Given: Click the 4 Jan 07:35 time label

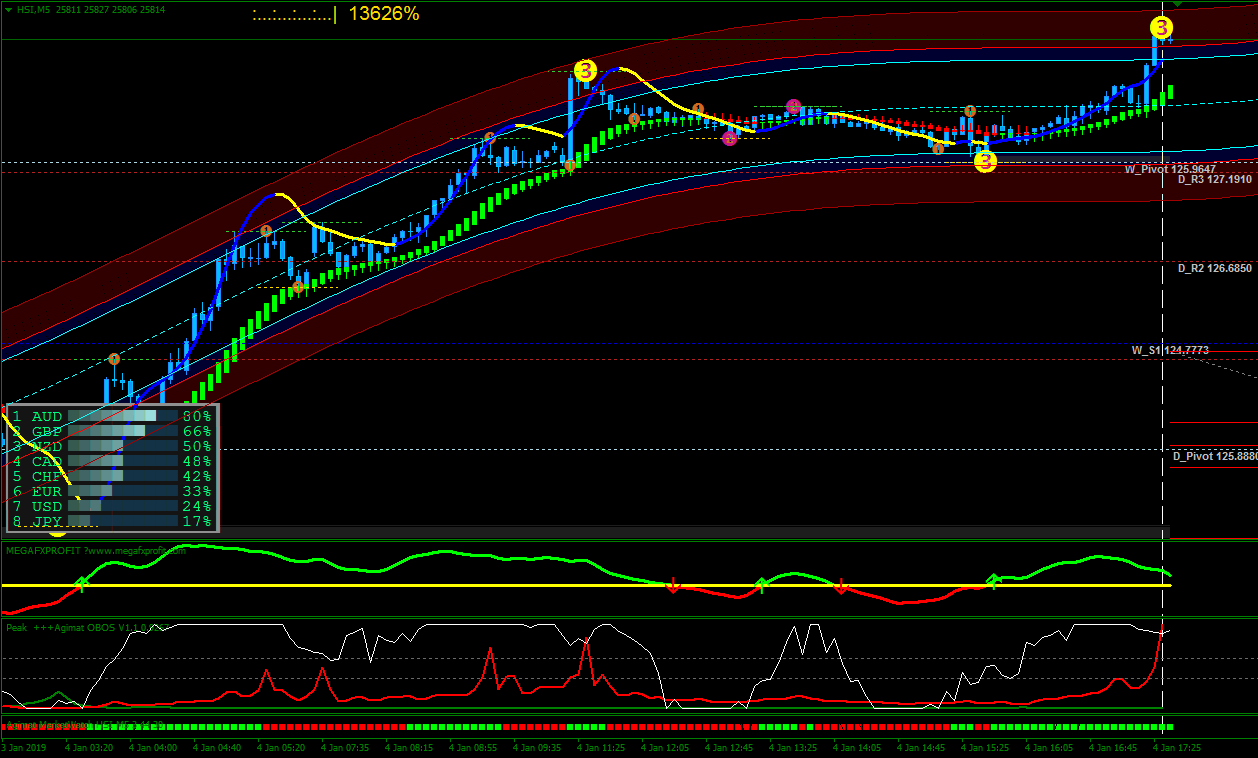Looking at the screenshot, I should pyautogui.click(x=345, y=747).
